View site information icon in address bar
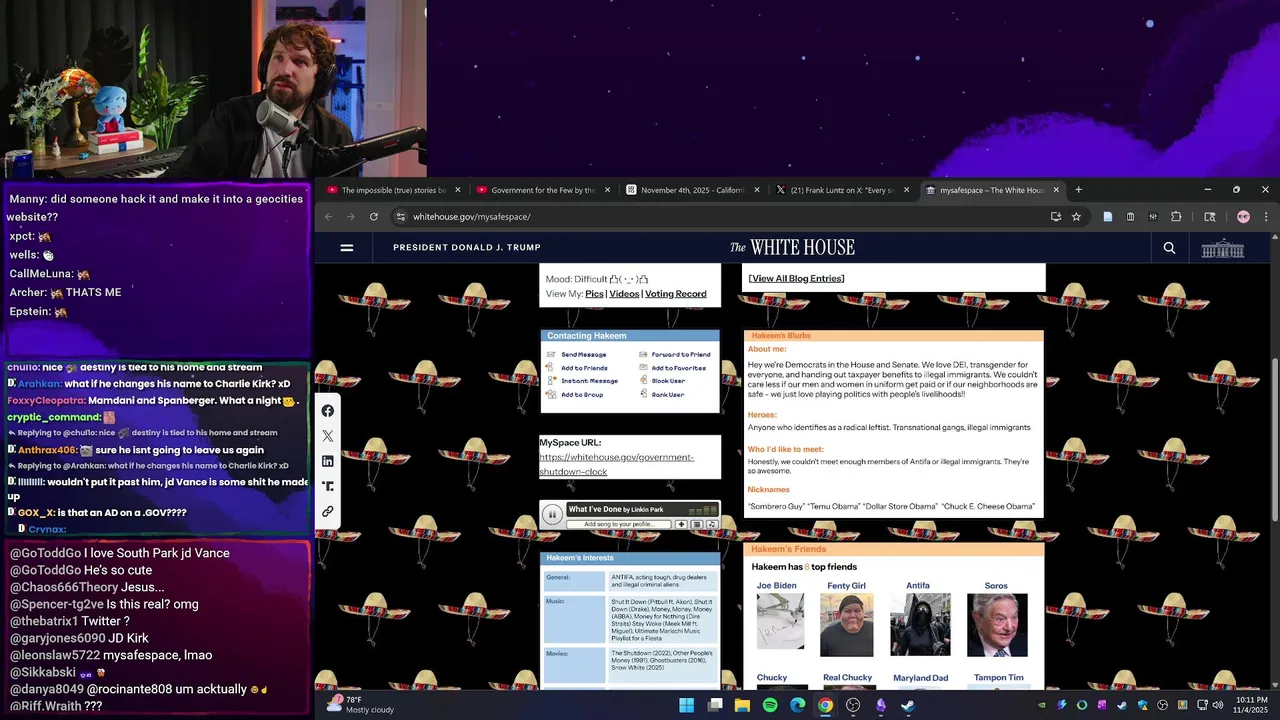The height and width of the screenshot is (720, 1280). (x=400, y=216)
